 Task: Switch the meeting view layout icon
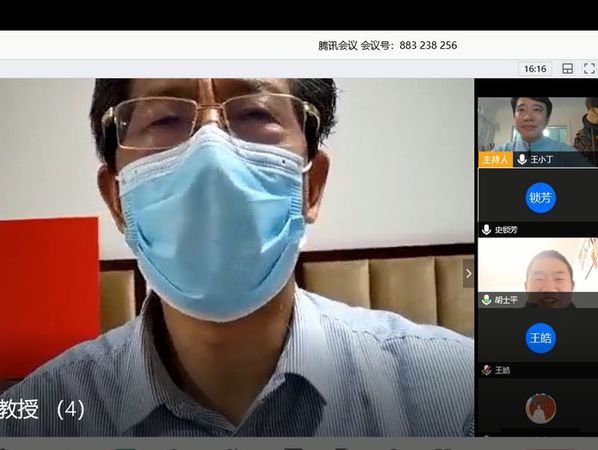pos(567,69)
